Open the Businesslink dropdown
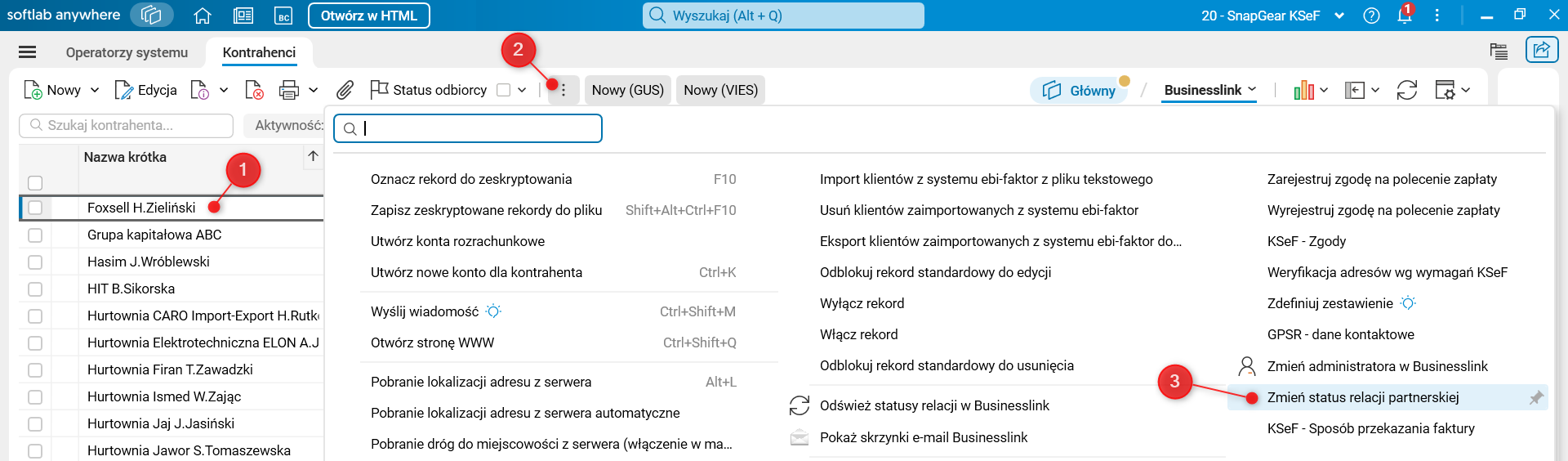Image resolution: width=1568 pixels, height=461 pixels. click(1209, 90)
